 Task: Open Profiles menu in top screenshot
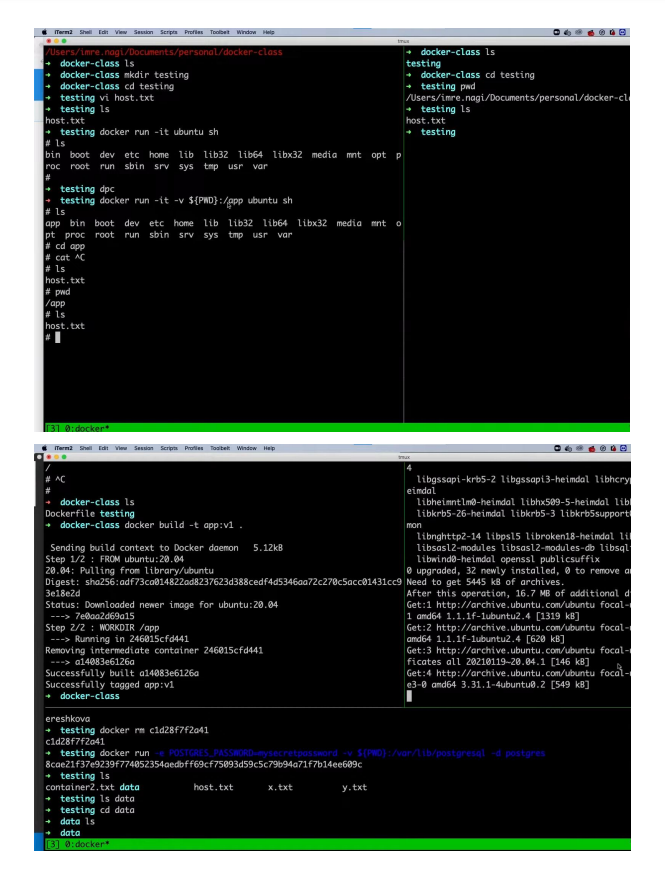tap(194, 32)
